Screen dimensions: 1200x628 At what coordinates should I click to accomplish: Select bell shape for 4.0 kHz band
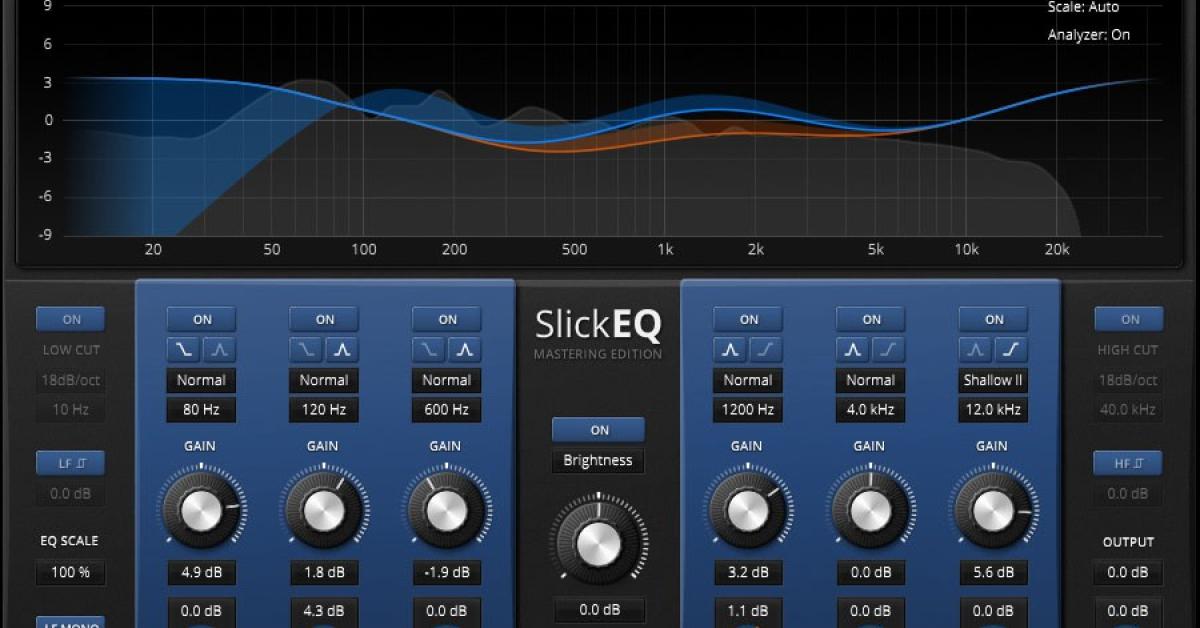click(854, 350)
